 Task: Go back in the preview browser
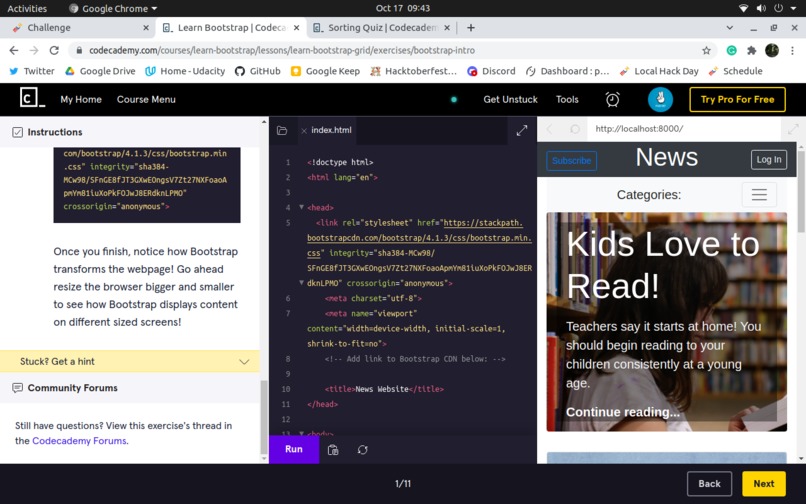549,129
